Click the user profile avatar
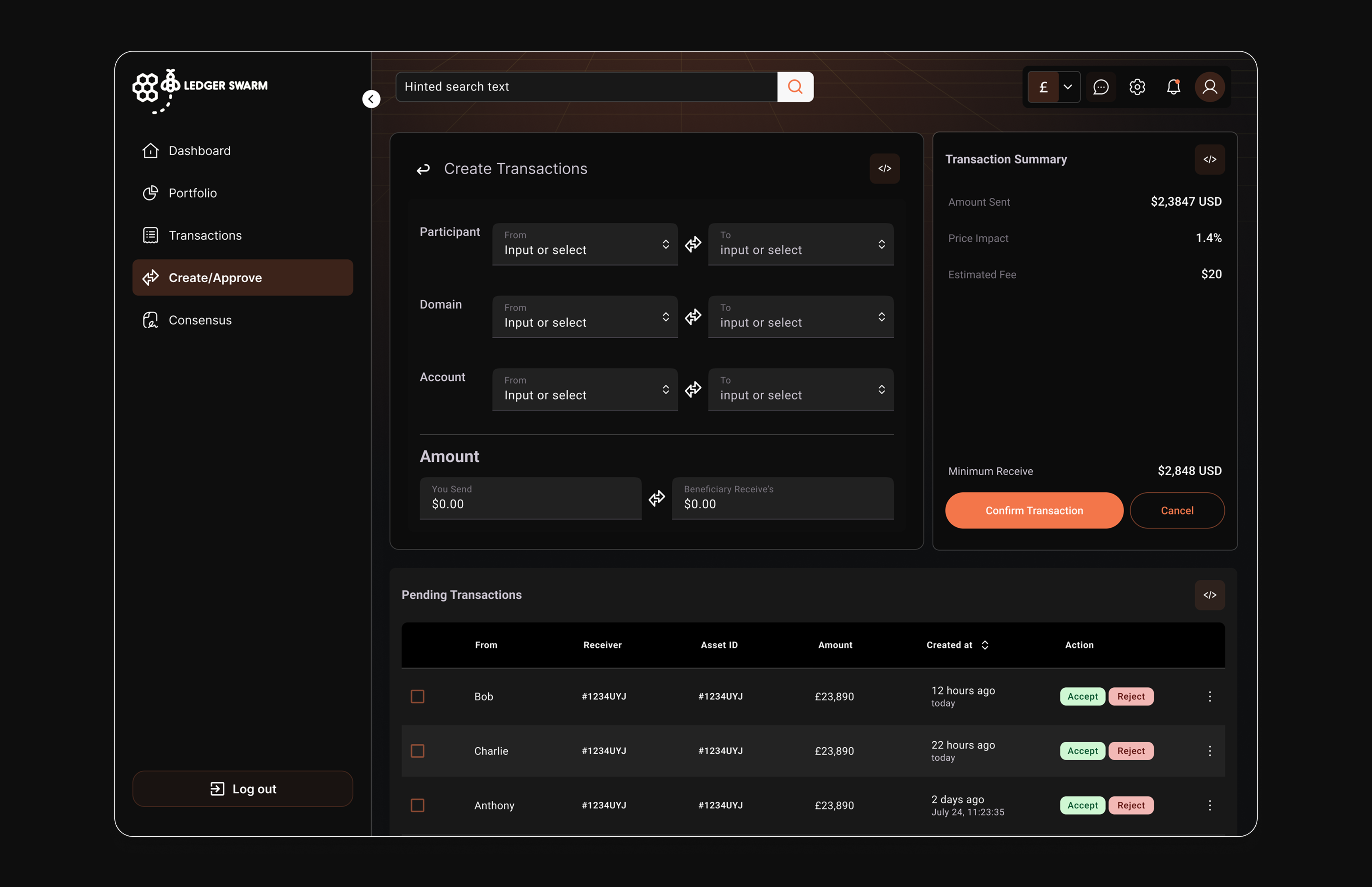This screenshot has width=1372, height=887. tap(1210, 87)
